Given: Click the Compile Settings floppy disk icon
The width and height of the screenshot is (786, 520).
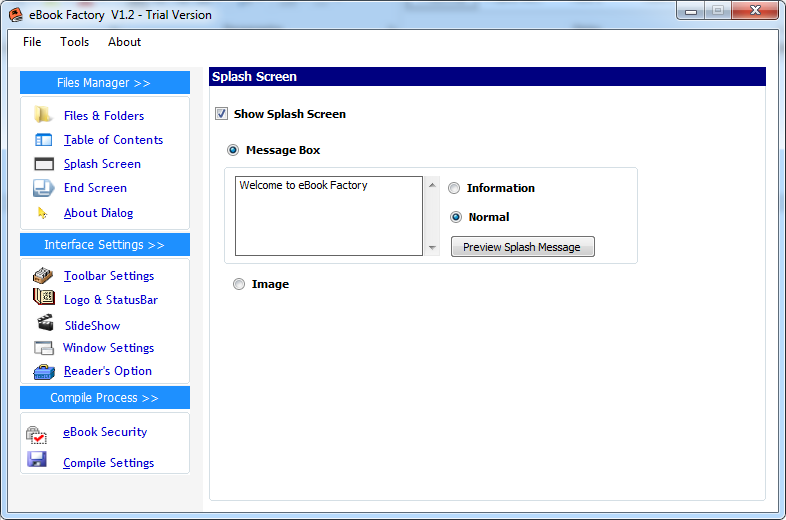Looking at the screenshot, I should (x=37, y=459).
